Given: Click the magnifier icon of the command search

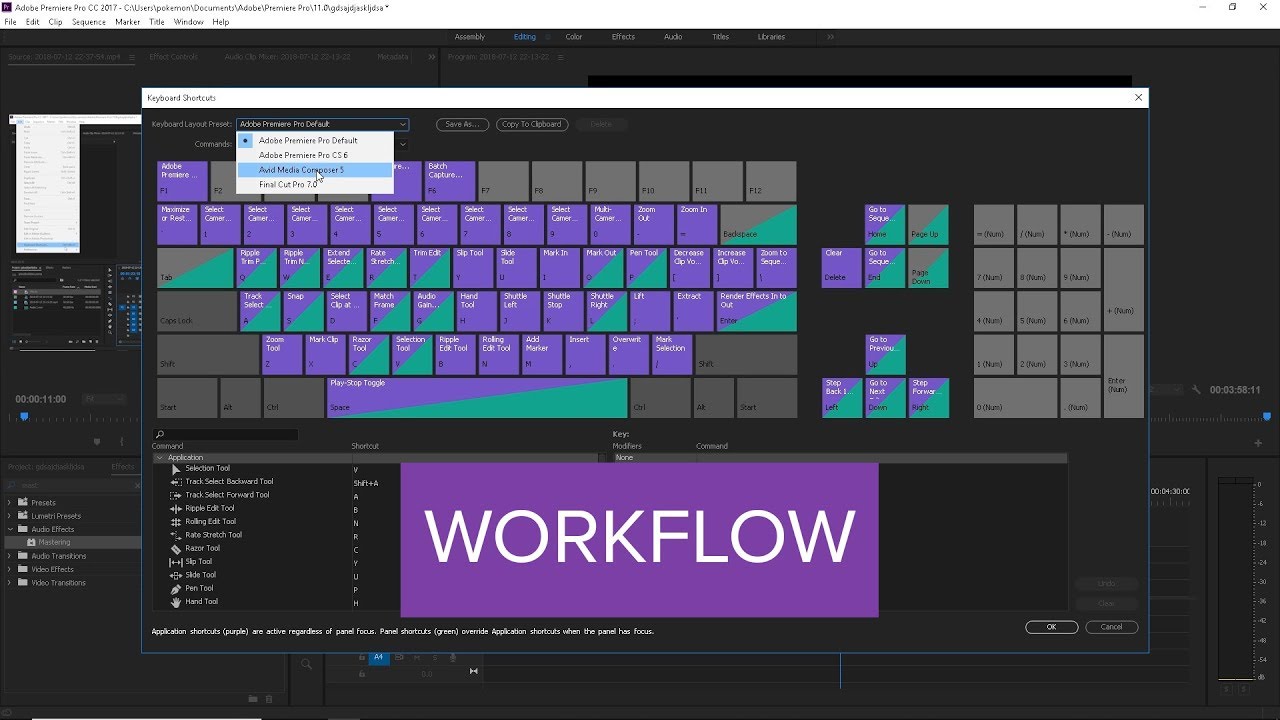Looking at the screenshot, I should click(x=159, y=435).
